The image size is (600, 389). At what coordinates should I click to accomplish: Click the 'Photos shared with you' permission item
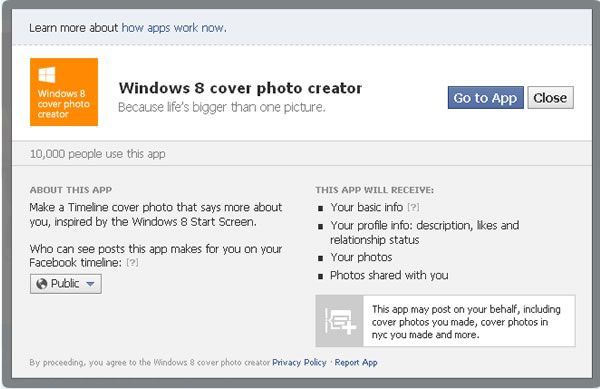389,275
